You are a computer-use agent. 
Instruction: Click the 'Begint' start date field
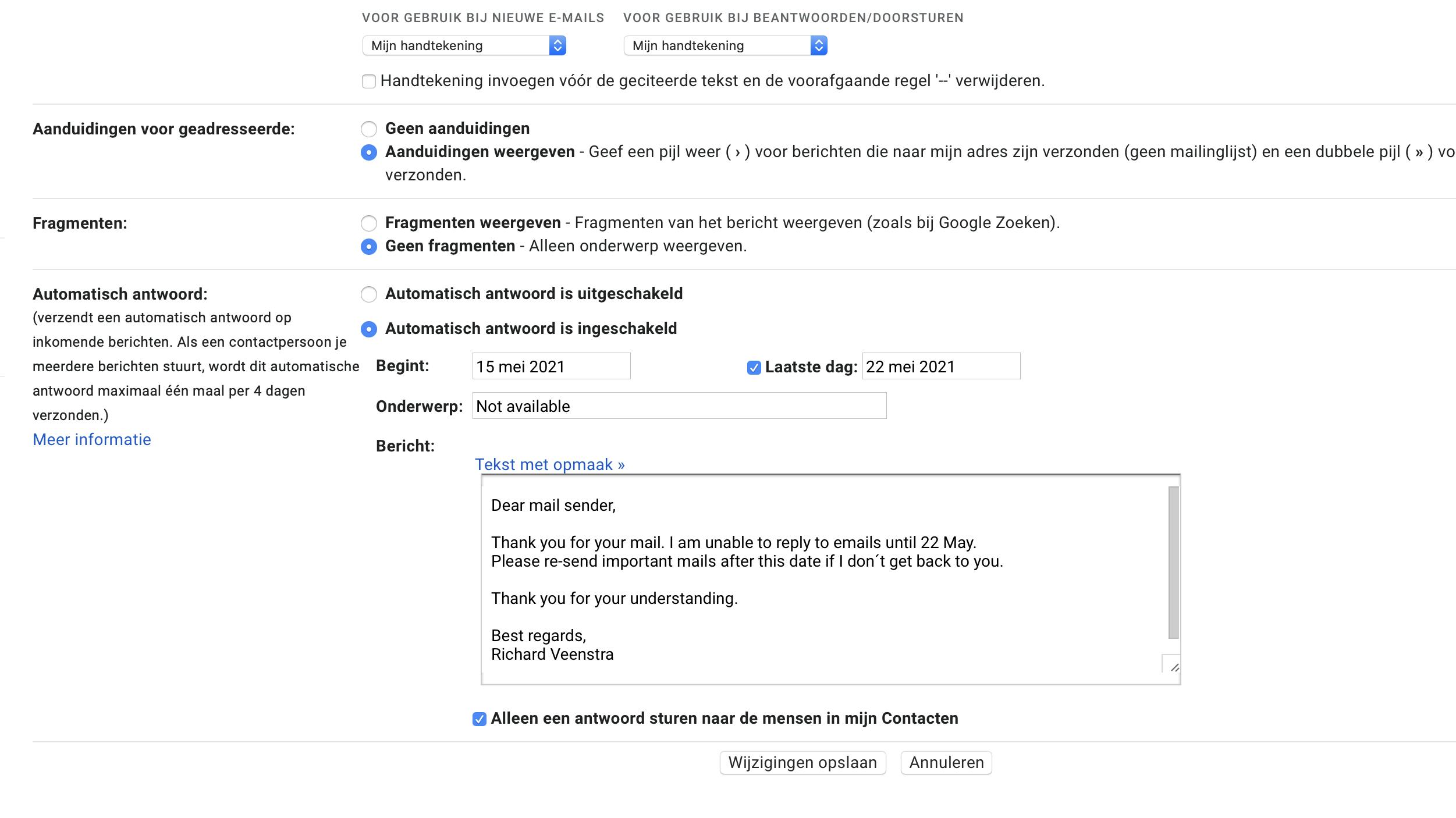click(551, 367)
